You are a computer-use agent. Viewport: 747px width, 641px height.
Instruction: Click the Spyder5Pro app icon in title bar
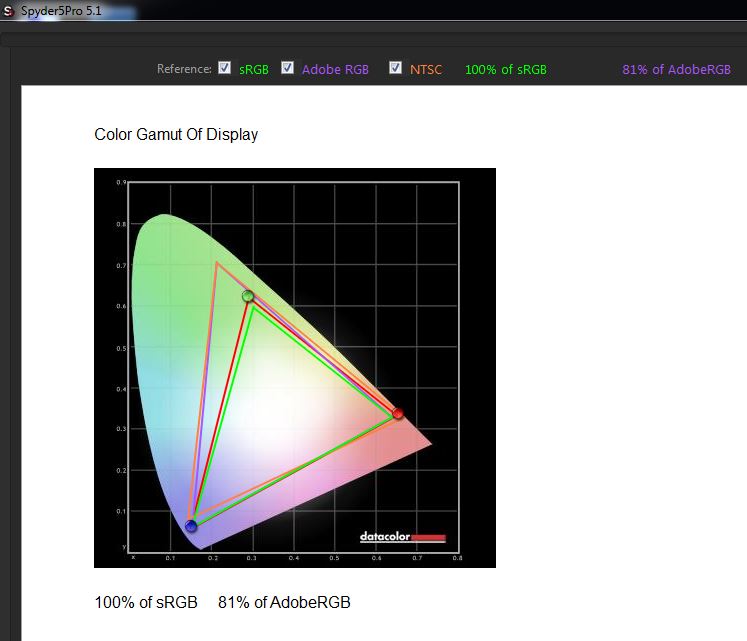tap(8, 10)
